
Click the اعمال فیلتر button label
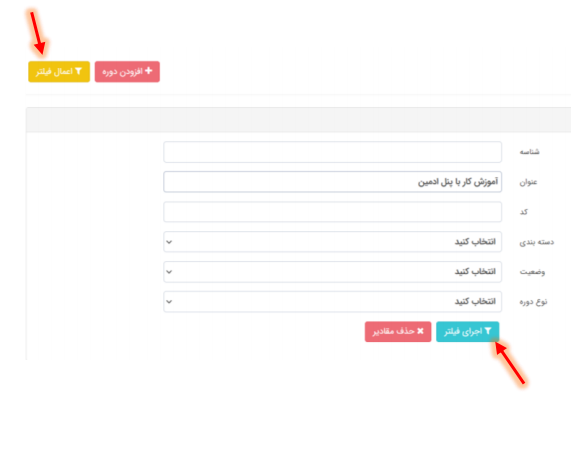pos(54,72)
